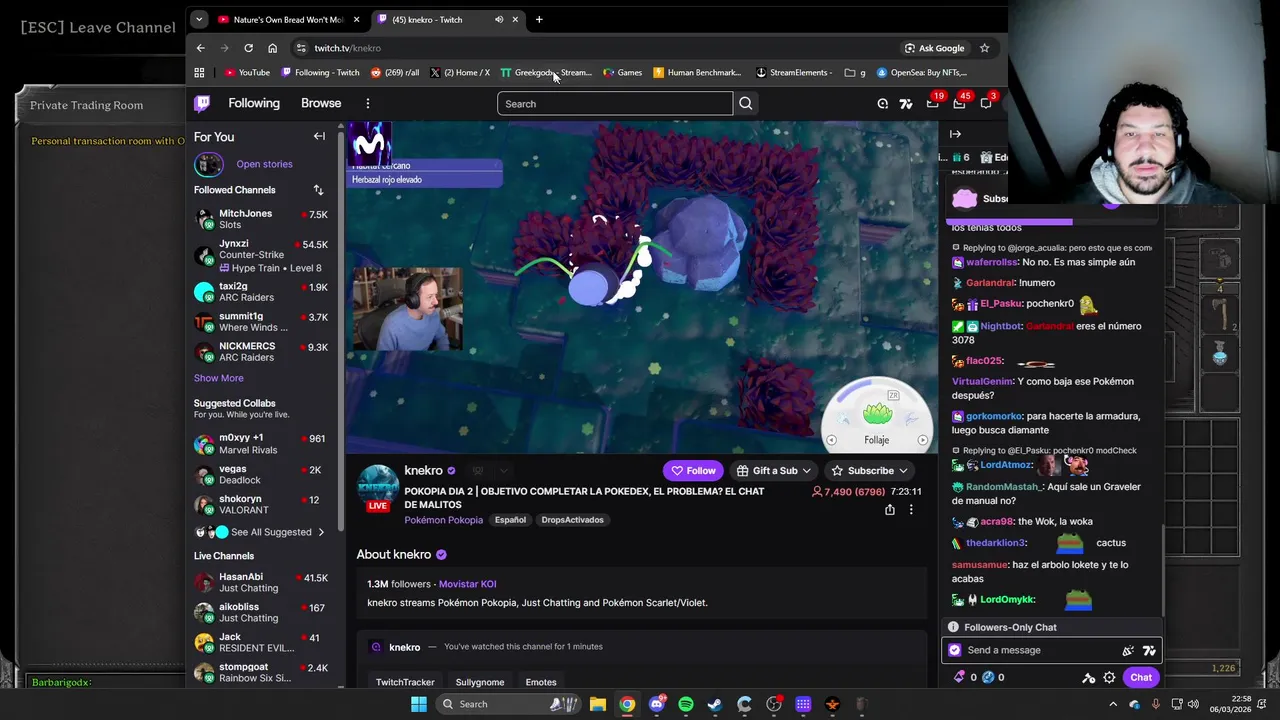
Task: Open the moderation hammer icon near Chat button
Action: 1088,677
